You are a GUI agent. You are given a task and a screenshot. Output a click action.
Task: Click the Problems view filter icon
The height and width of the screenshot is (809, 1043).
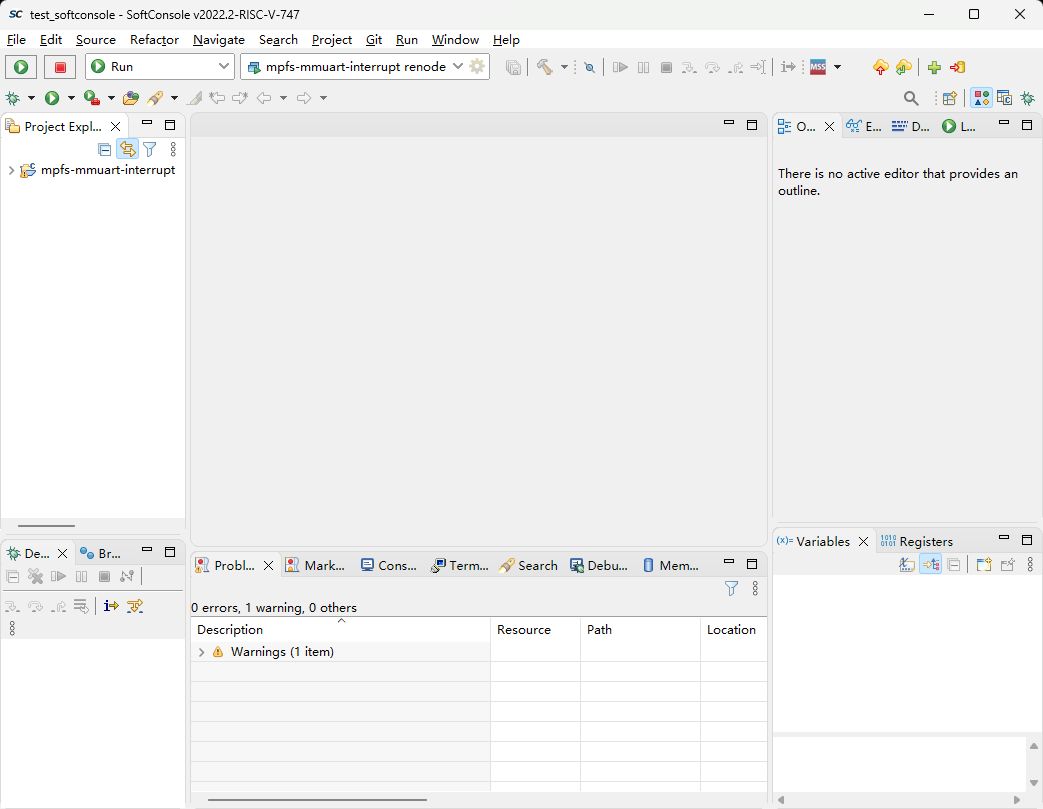(x=731, y=589)
